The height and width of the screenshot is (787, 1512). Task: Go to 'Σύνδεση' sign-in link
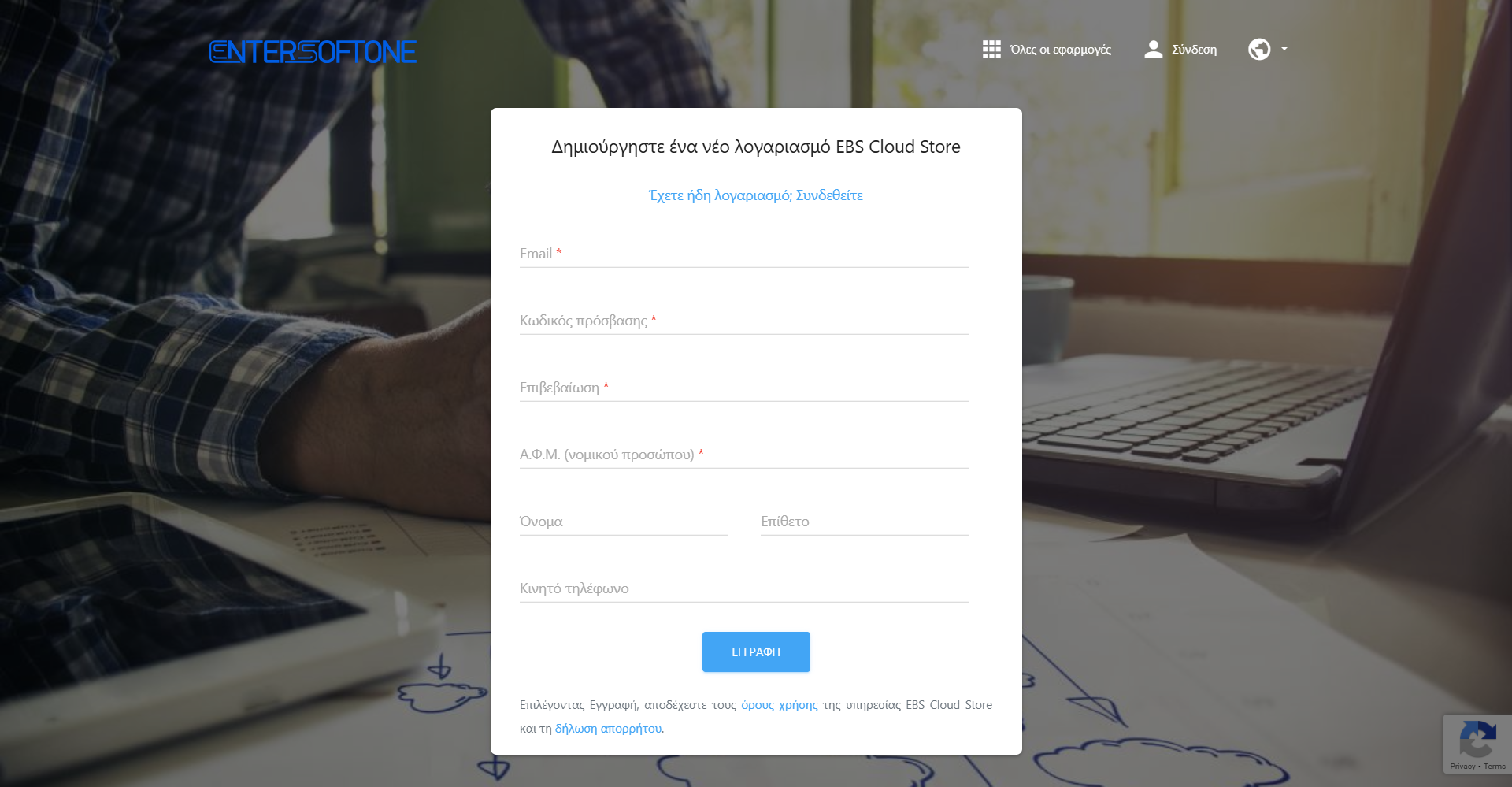pyautogui.click(x=1194, y=50)
